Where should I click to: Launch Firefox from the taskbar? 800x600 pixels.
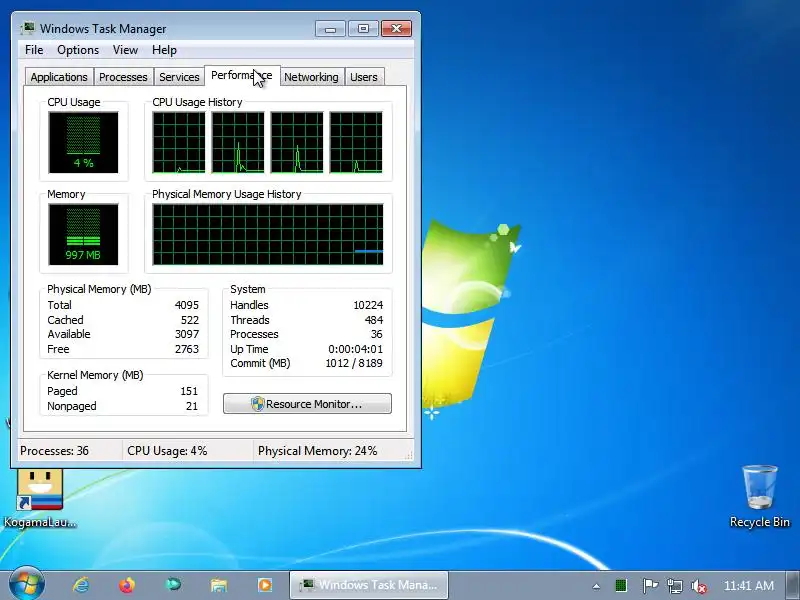[x=127, y=585]
